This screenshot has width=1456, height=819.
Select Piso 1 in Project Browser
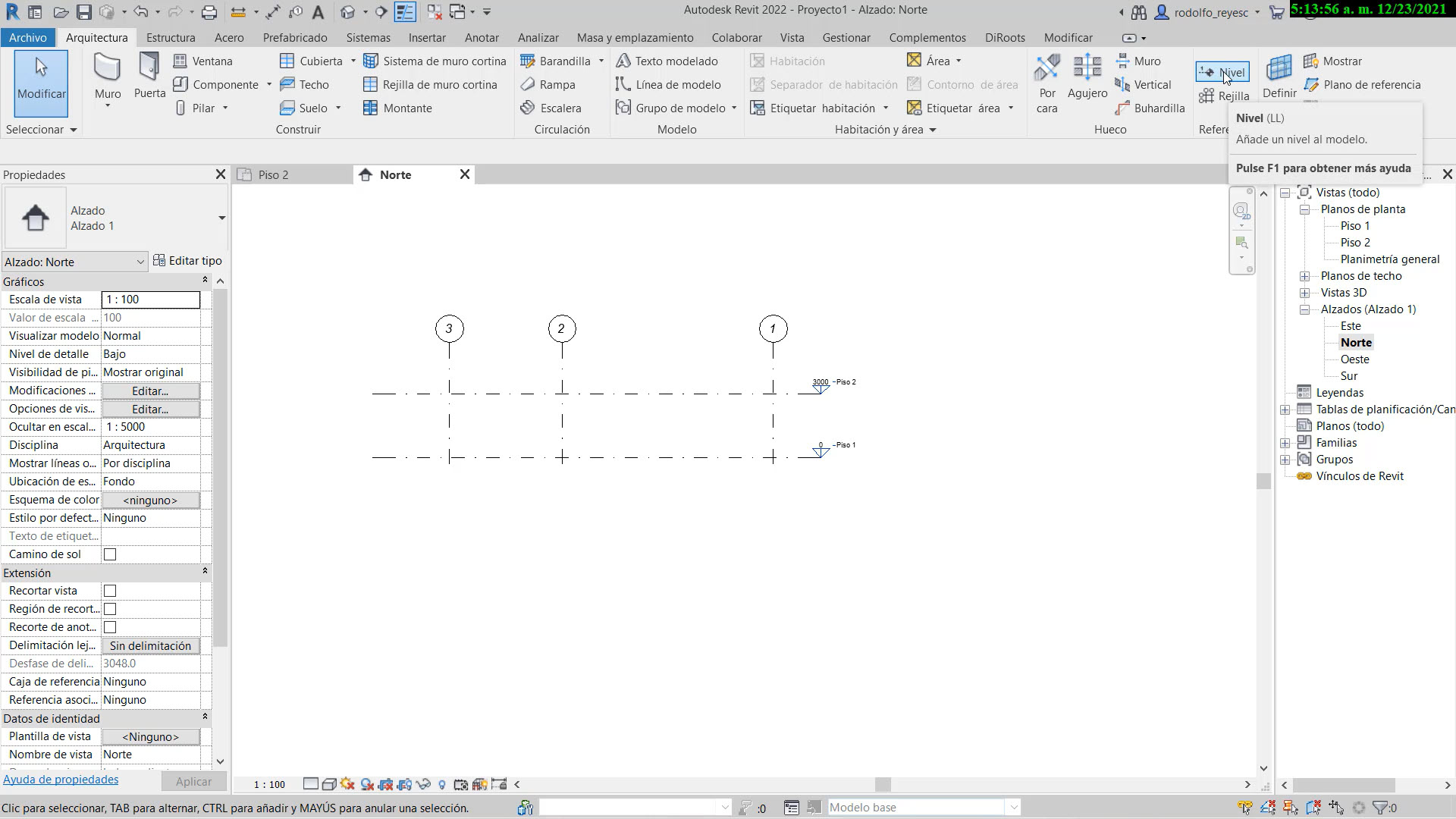[x=1354, y=226]
